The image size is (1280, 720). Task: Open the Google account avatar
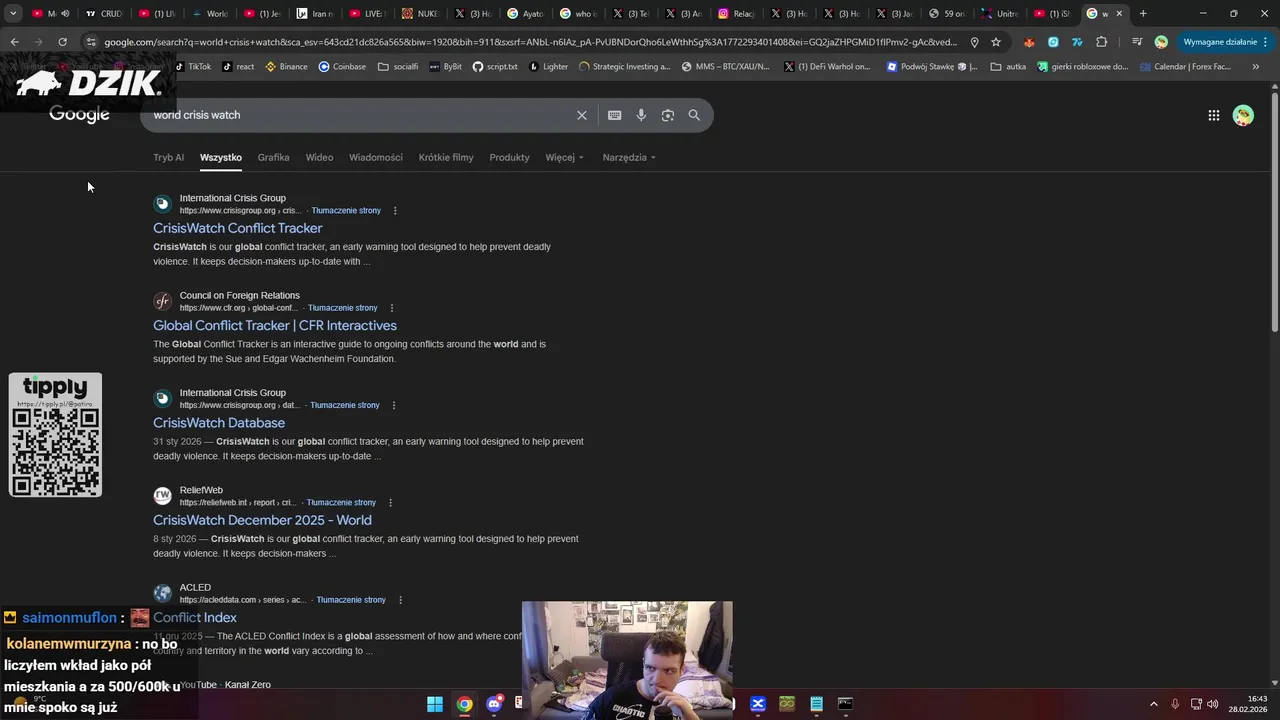(1243, 115)
